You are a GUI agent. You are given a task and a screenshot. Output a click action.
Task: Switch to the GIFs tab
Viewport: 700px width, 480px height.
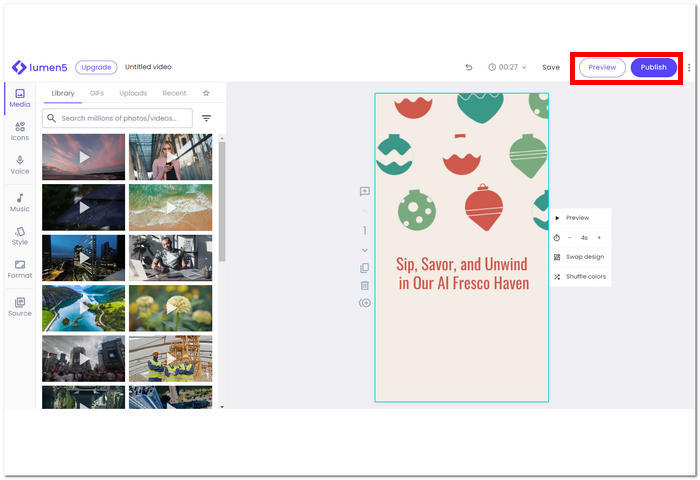97,93
